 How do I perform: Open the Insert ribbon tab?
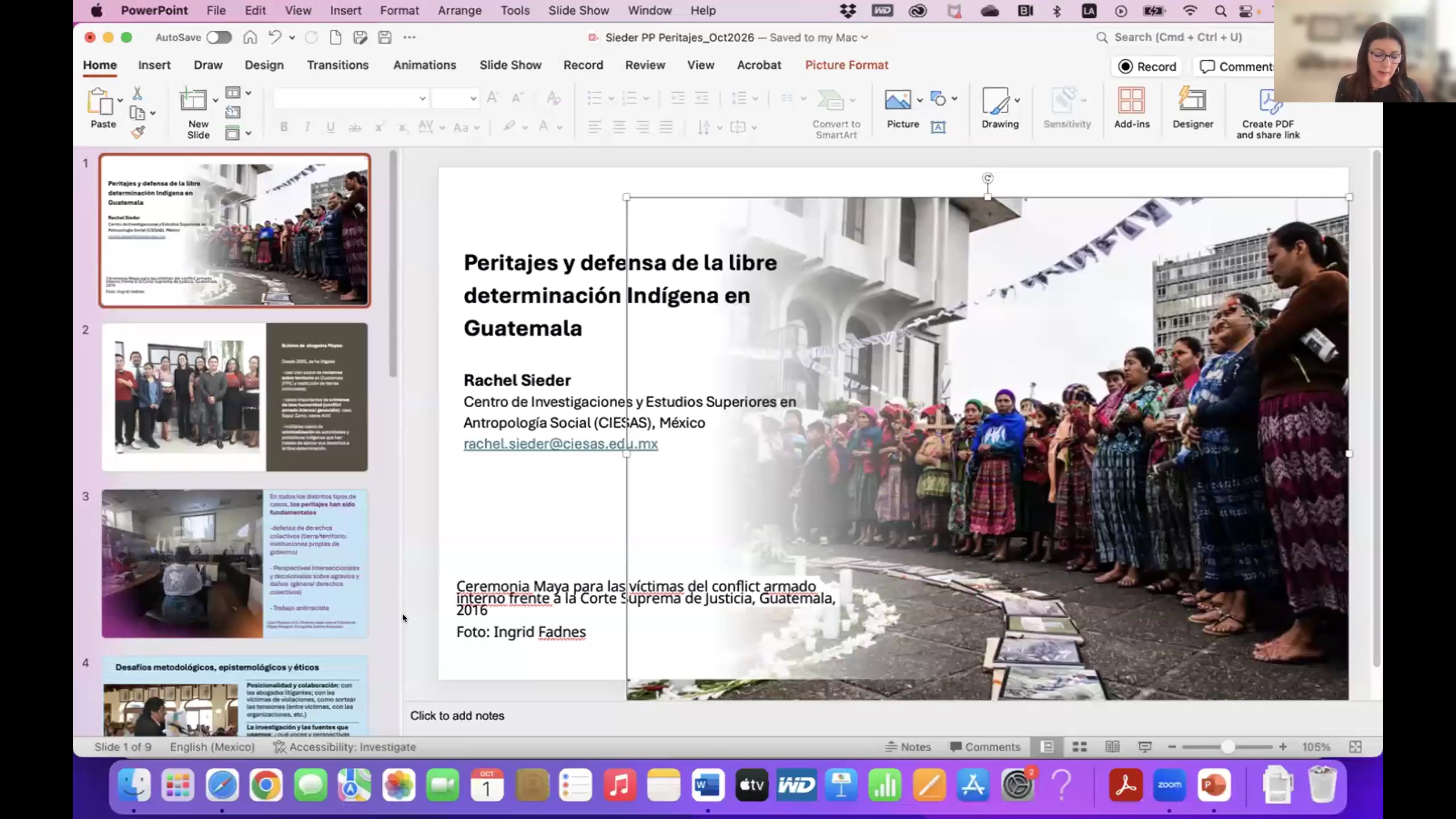pos(154,65)
